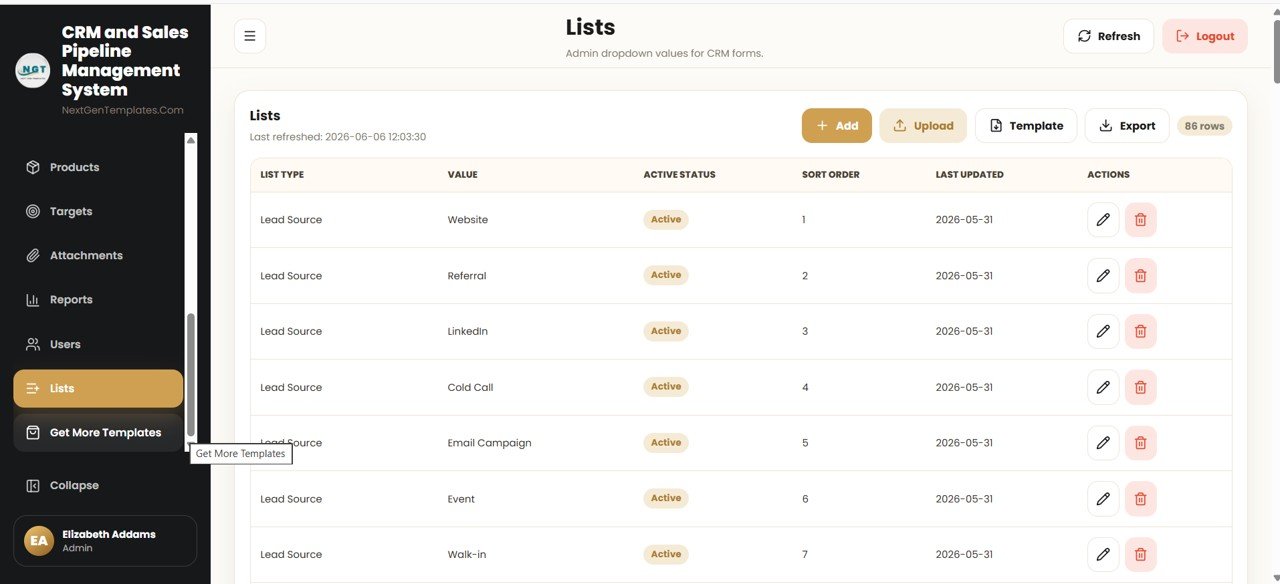1280x584 pixels.
Task: Delete the Email Campaign row
Action: coord(1141,443)
